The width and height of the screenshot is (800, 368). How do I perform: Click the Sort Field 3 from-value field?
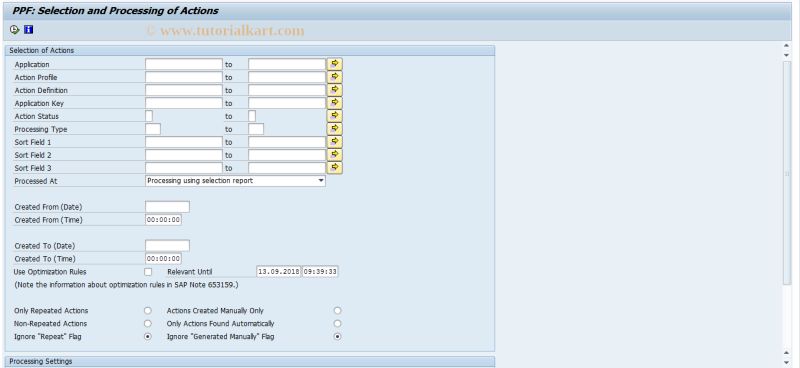(x=184, y=167)
